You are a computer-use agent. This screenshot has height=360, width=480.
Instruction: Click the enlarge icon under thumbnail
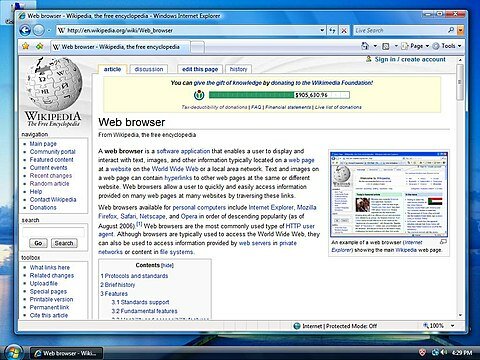(x=443, y=242)
